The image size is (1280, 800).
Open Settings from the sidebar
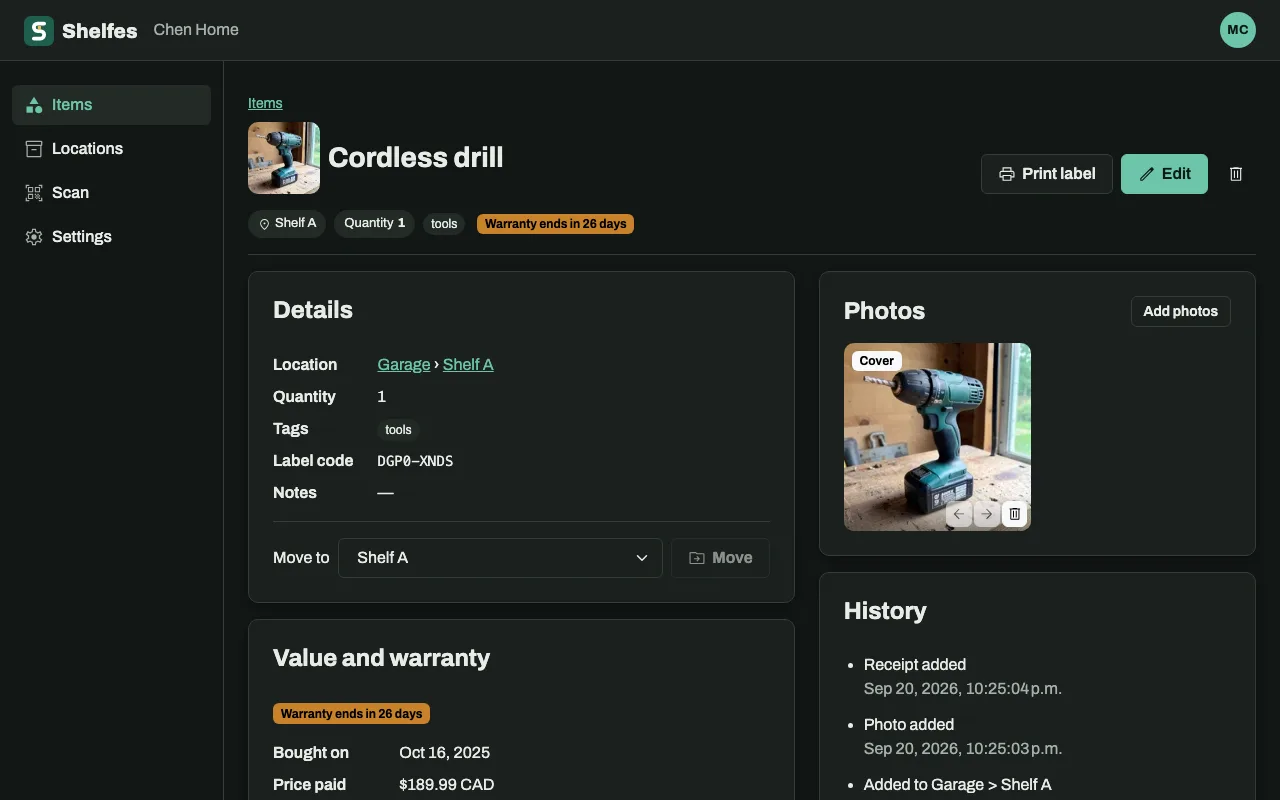tap(111, 237)
